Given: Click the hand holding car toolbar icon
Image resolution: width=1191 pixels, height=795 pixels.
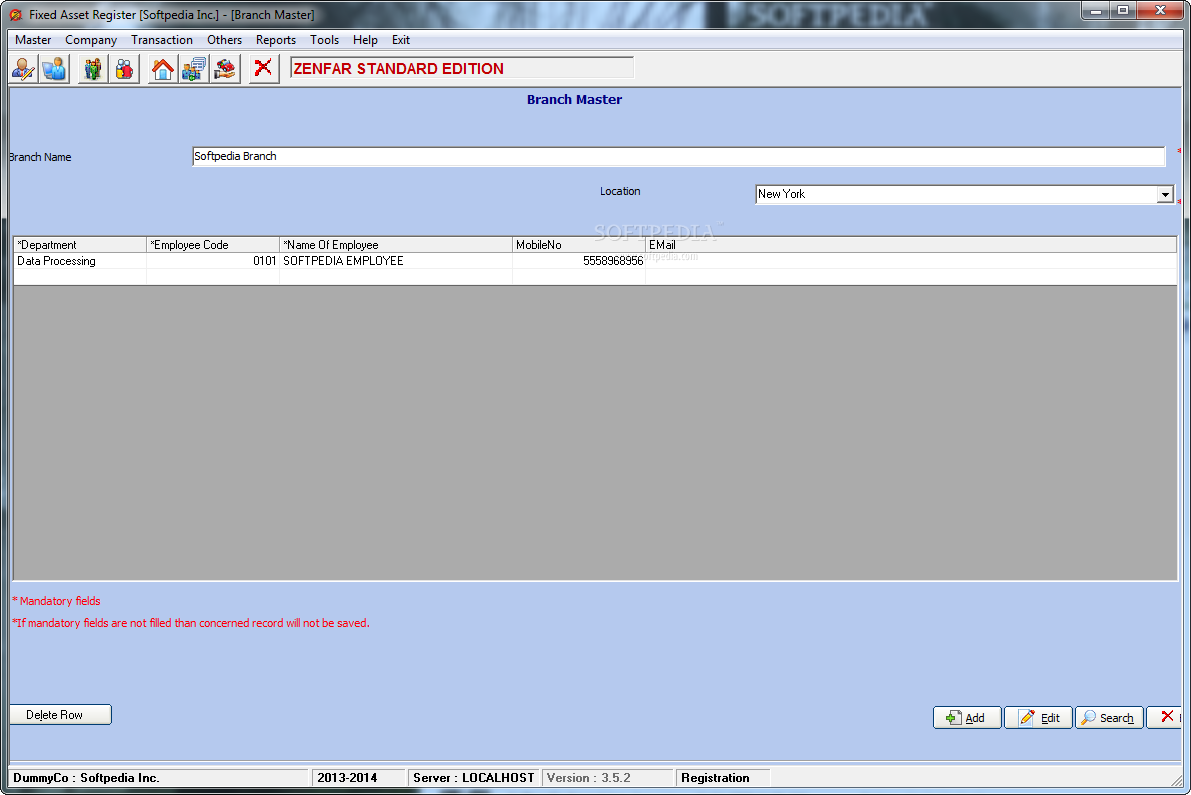Looking at the screenshot, I should [225, 69].
